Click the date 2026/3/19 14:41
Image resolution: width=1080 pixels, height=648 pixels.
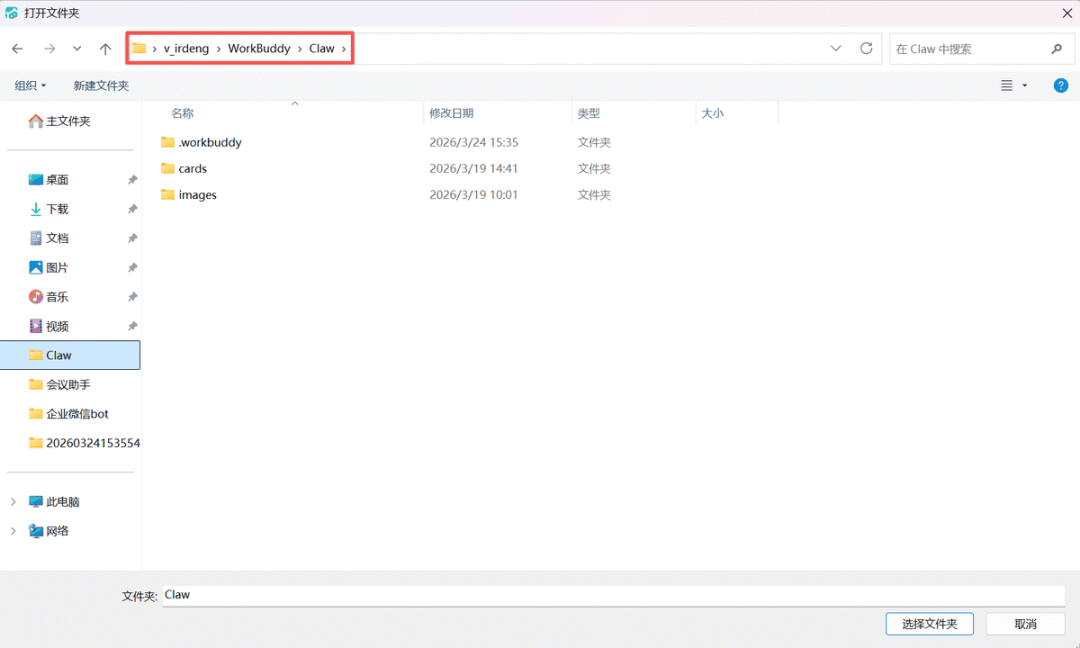tap(474, 169)
